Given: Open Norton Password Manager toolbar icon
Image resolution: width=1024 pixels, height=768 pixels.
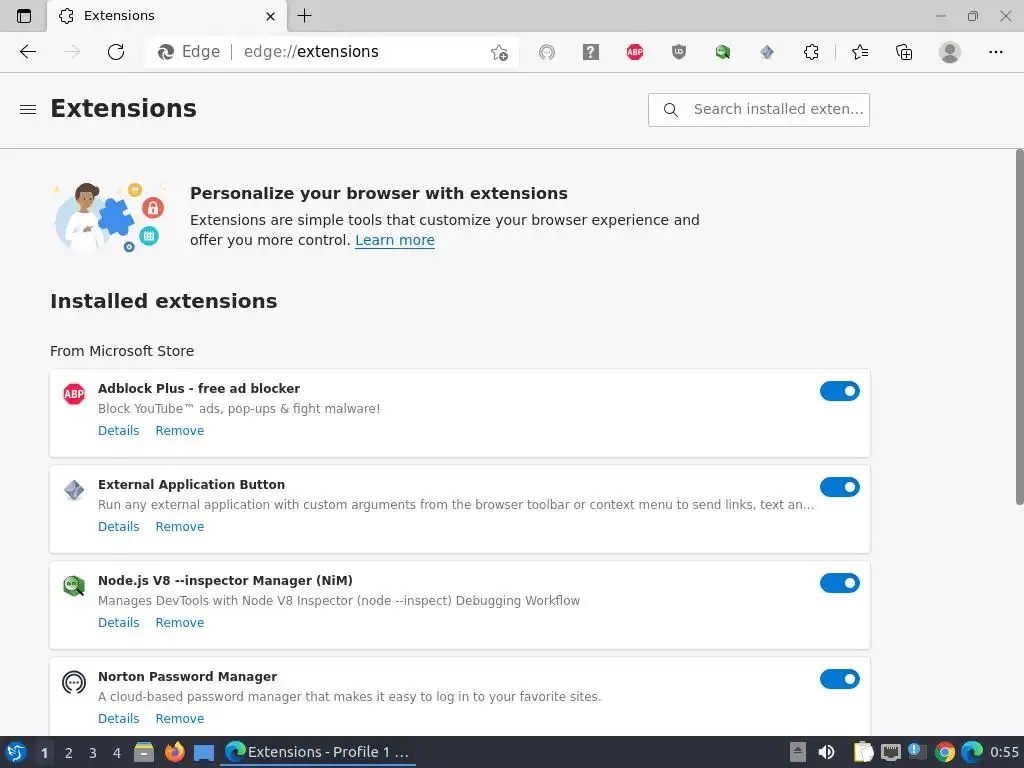Looking at the screenshot, I should [547, 52].
